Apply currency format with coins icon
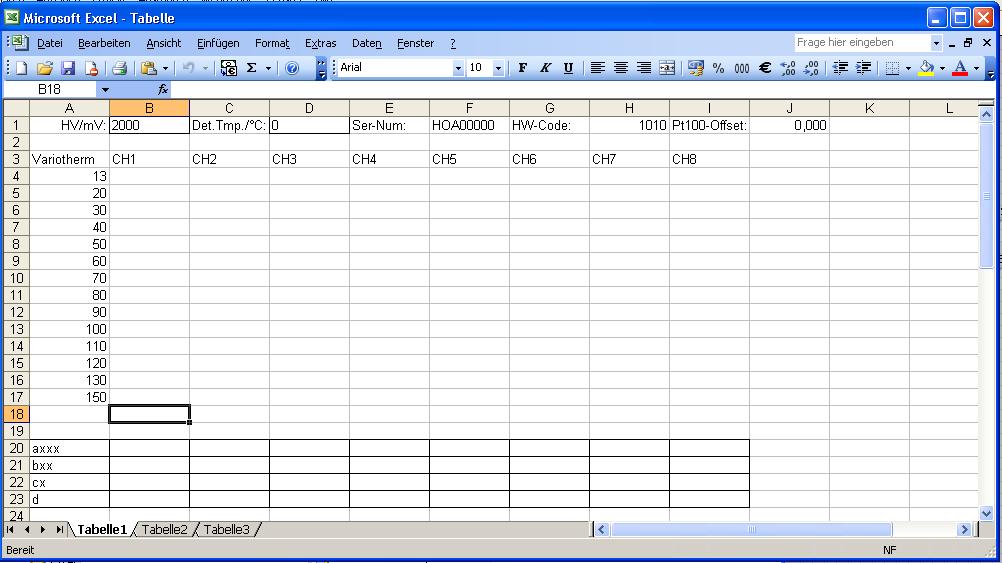This screenshot has width=1002, height=563. coord(695,68)
